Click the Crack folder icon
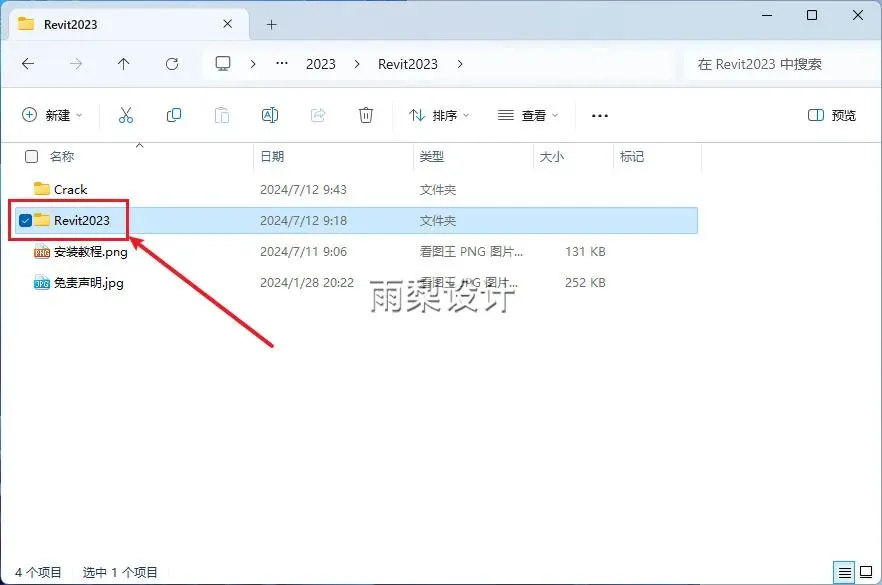Image resolution: width=882 pixels, height=585 pixels. tap(42, 189)
